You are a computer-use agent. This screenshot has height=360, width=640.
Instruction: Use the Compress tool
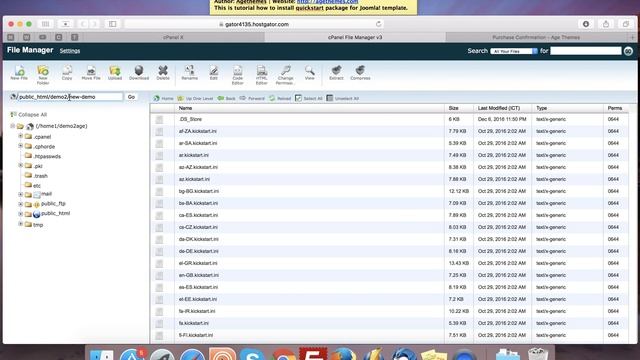[x=360, y=73]
